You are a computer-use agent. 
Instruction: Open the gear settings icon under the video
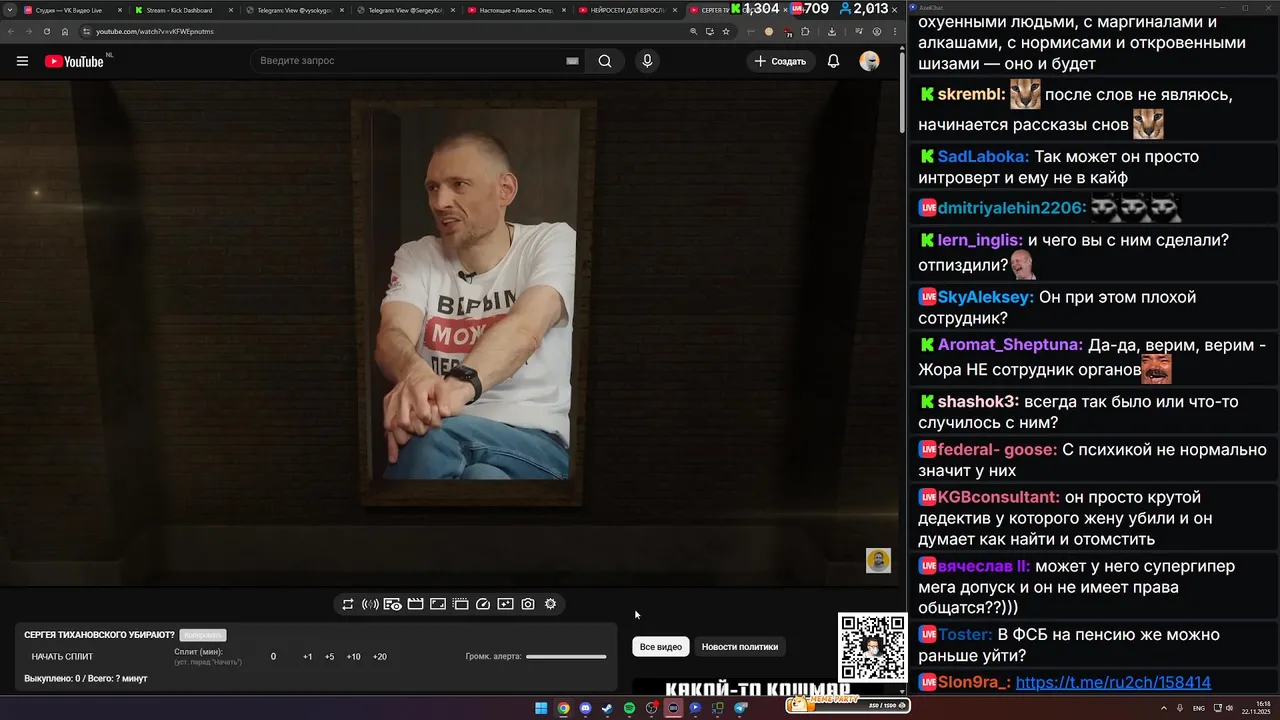550,604
